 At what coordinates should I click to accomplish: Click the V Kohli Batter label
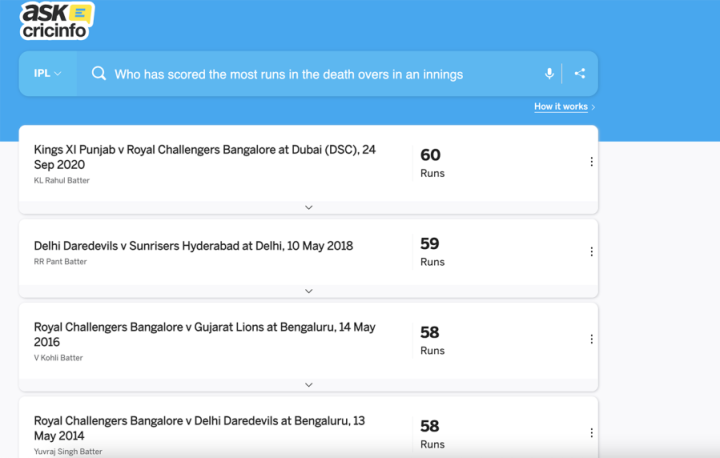coord(58,358)
